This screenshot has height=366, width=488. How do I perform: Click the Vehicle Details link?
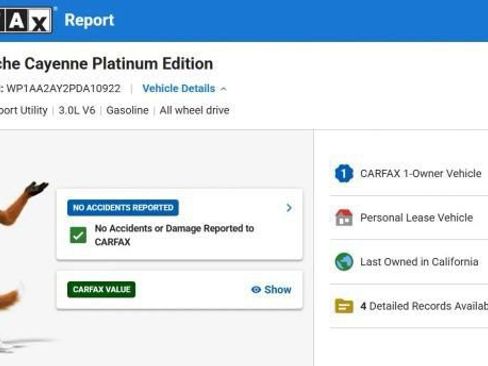tap(179, 88)
